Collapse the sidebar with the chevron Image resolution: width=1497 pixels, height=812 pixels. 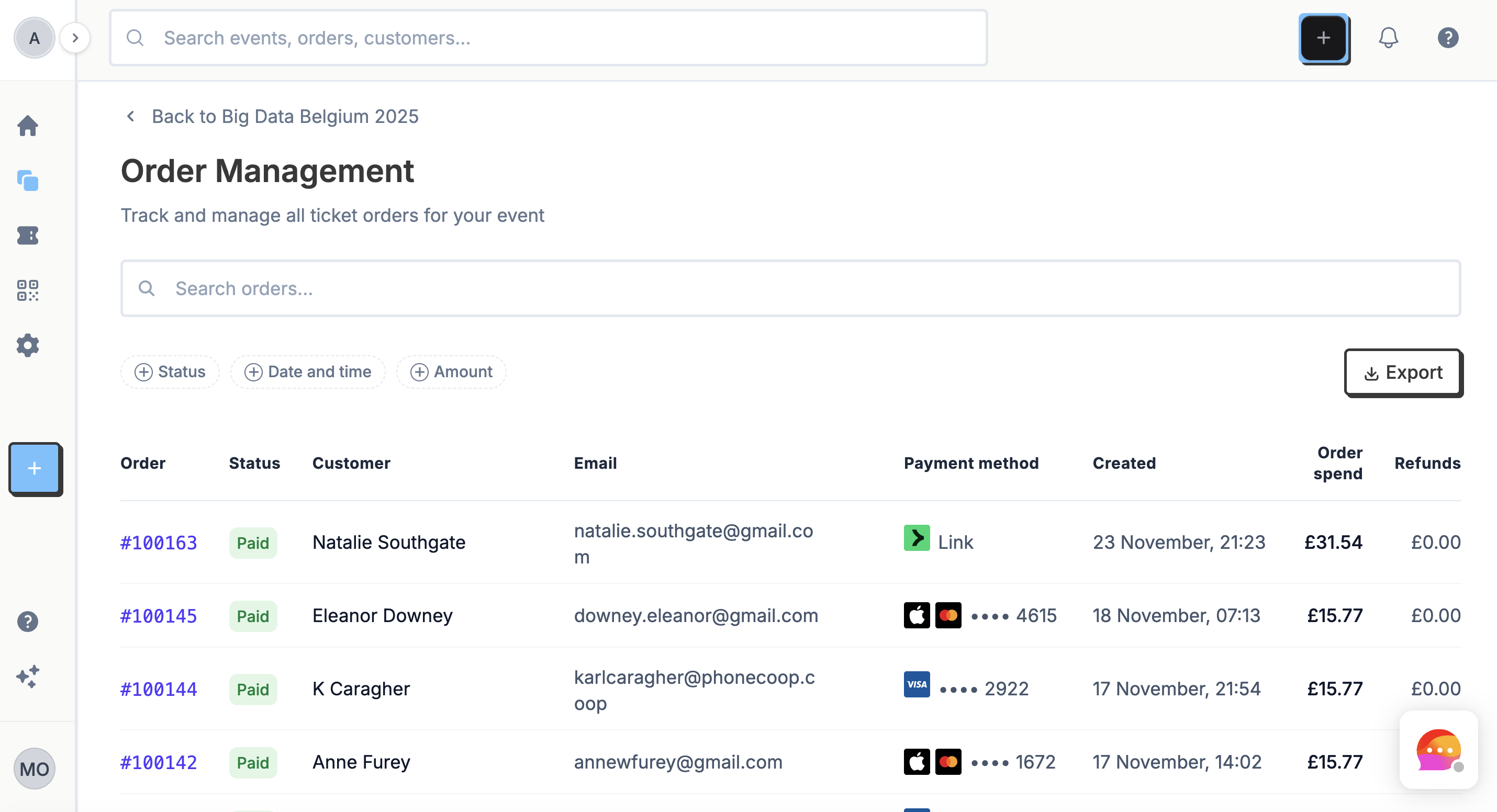point(75,37)
